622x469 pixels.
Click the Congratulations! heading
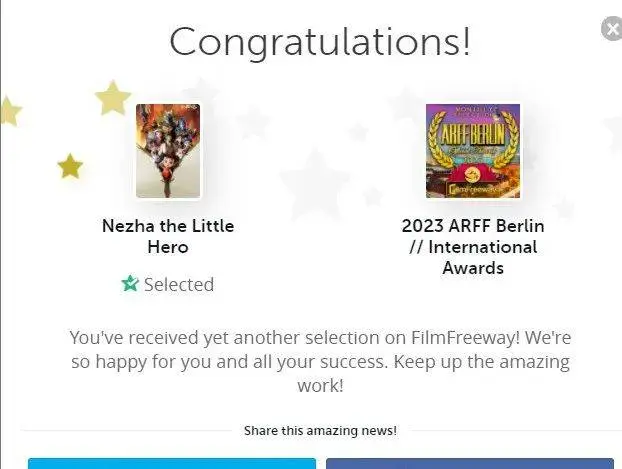320,42
